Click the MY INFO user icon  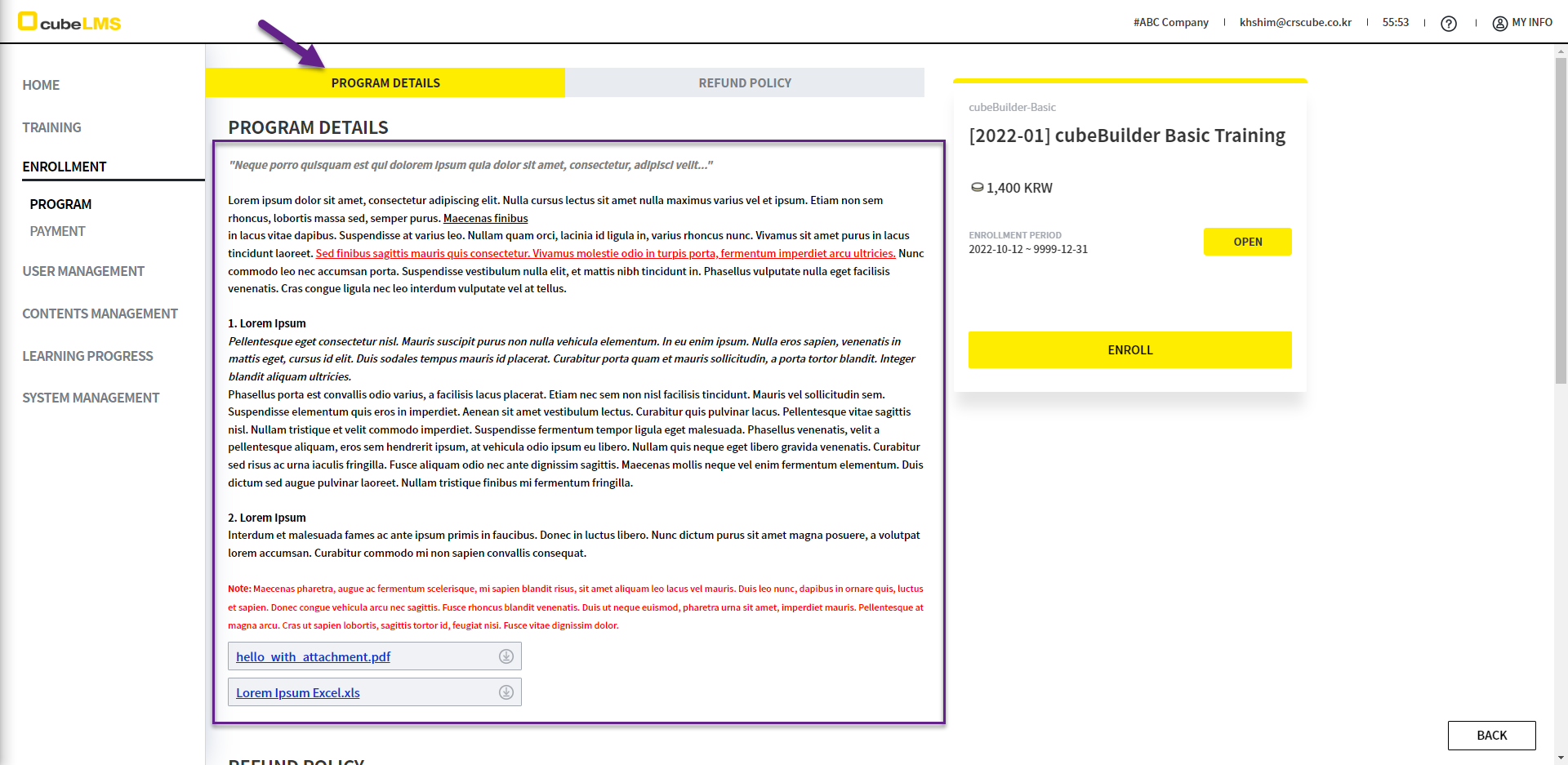click(1499, 24)
